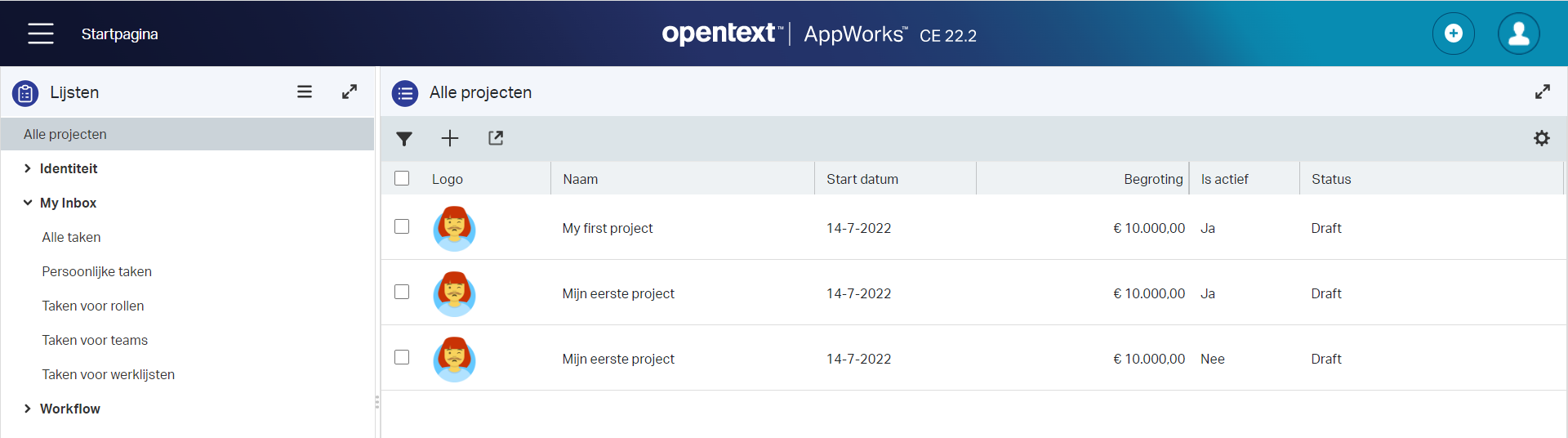
Task: Expand the Alle projecten panel fullscreen
Action: point(1542,92)
